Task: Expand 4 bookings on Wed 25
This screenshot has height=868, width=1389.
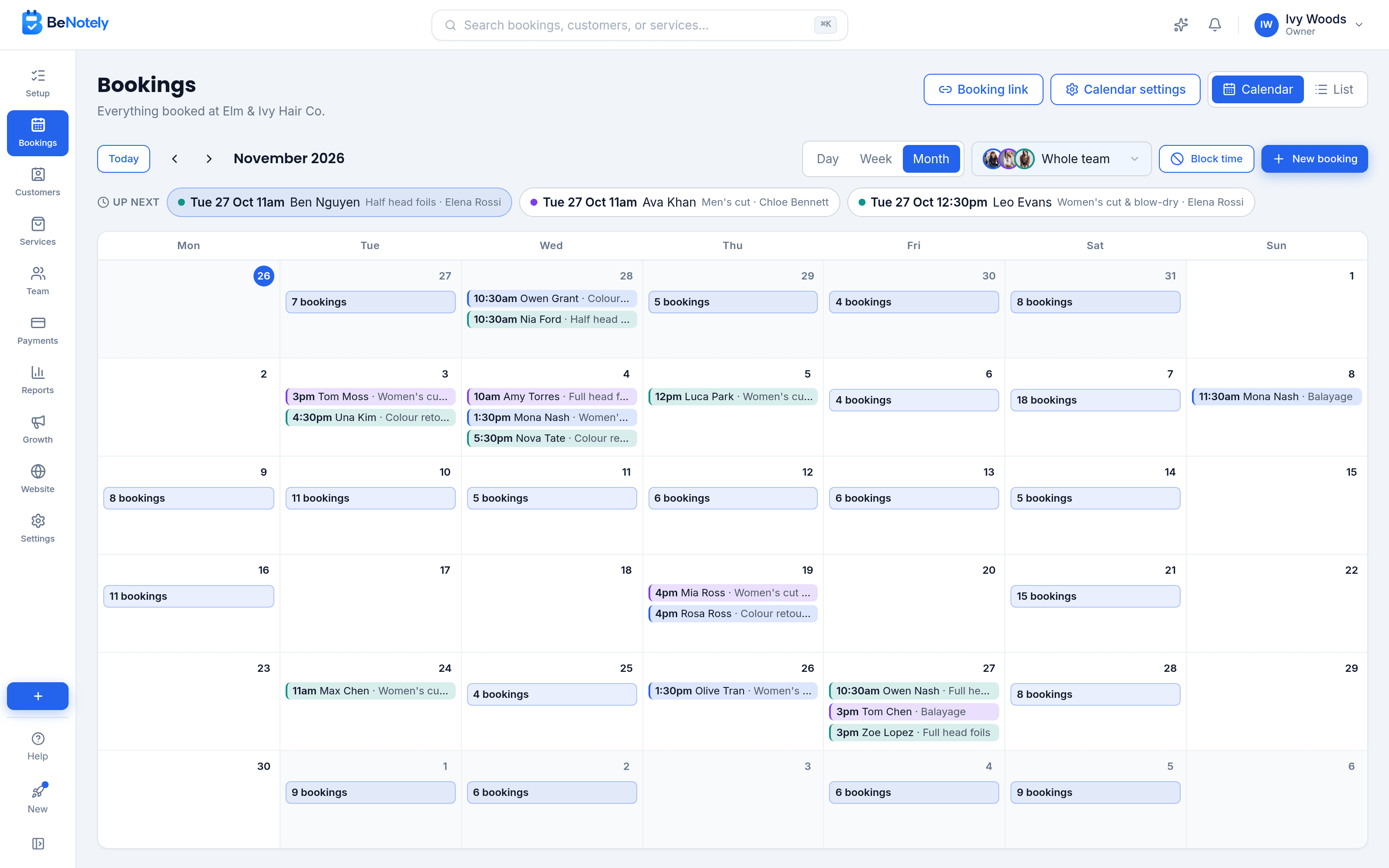Action: click(552, 695)
